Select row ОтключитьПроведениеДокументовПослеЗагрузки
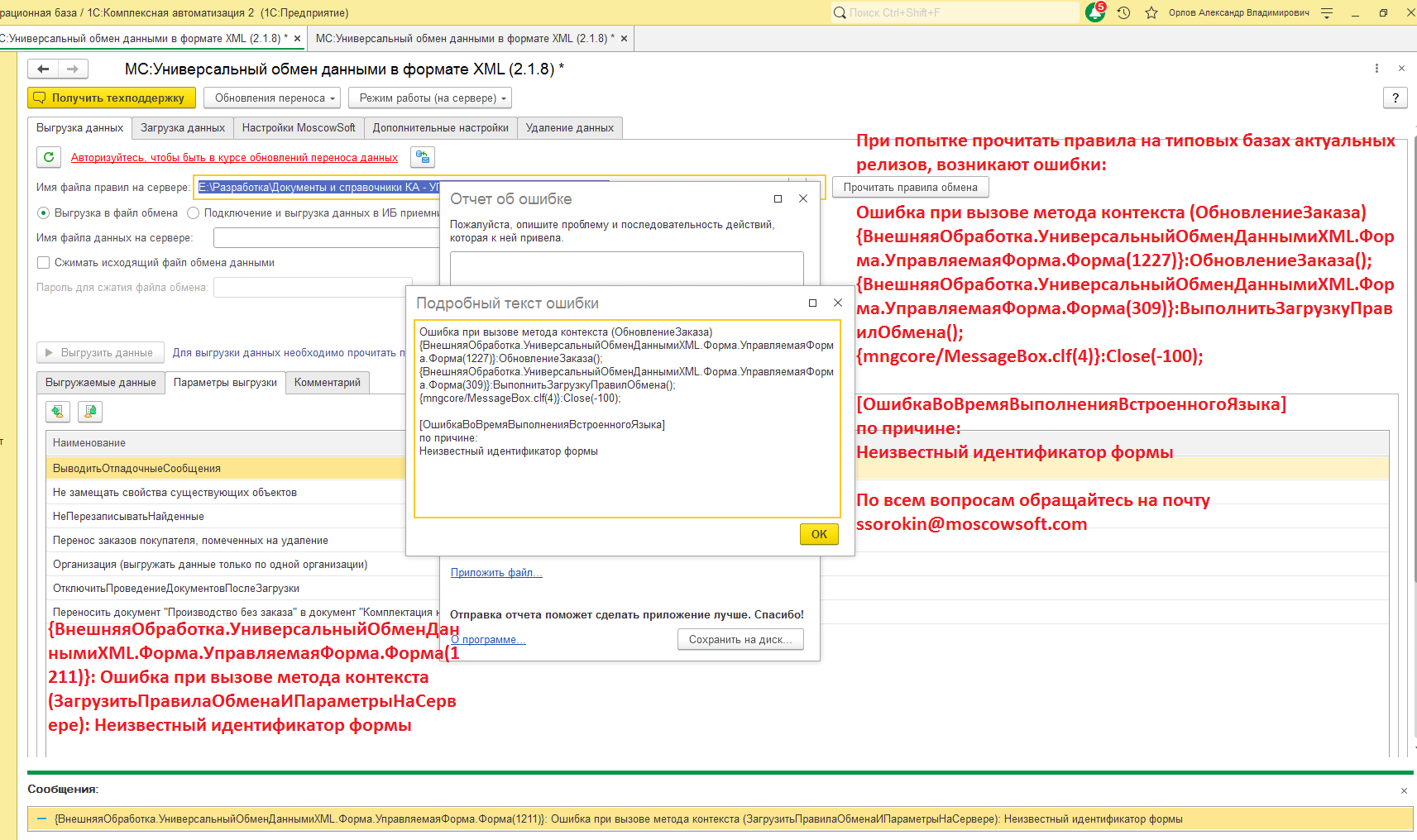 tap(243, 589)
